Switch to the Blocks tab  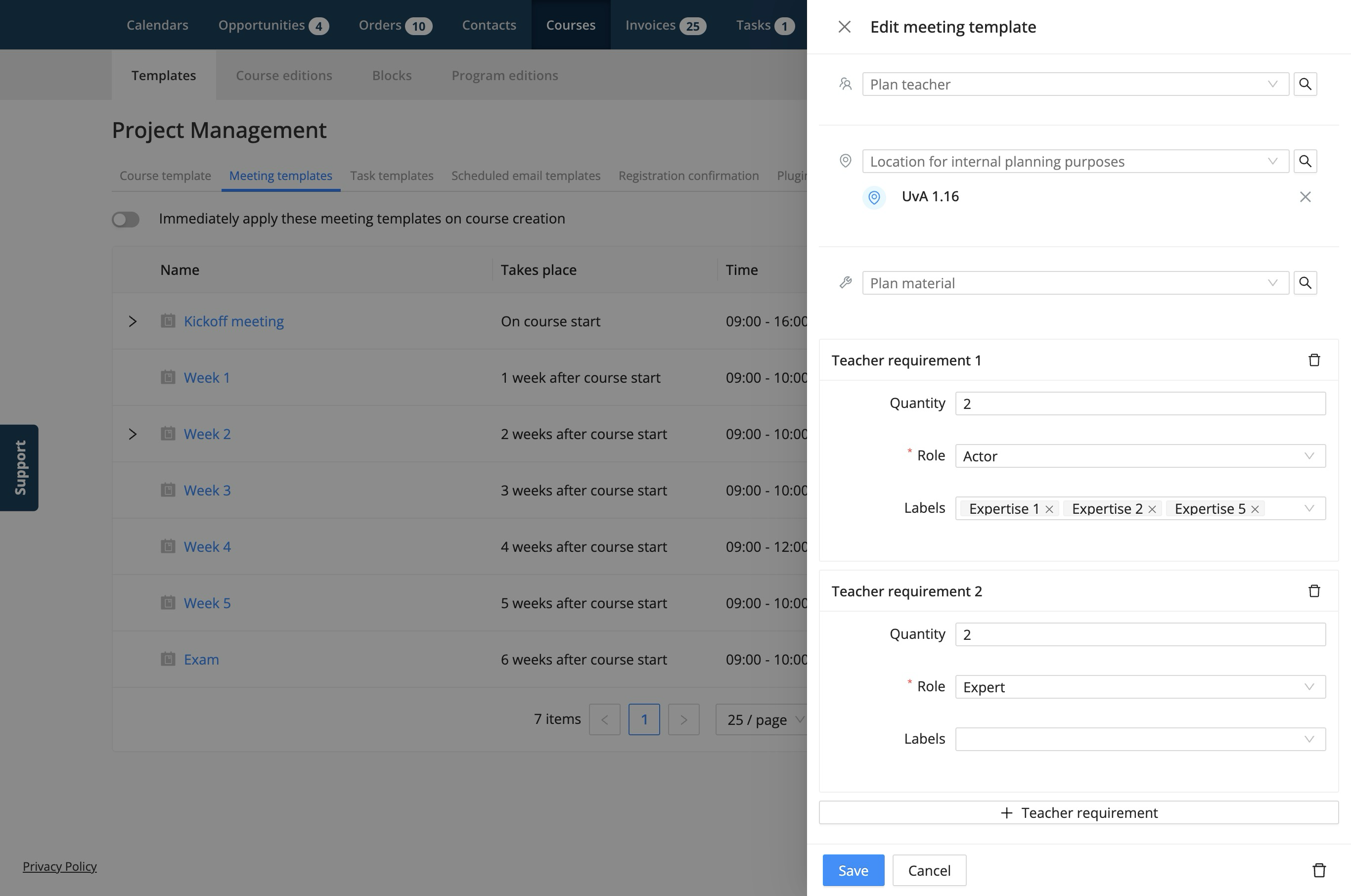click(x=392, y=76)
